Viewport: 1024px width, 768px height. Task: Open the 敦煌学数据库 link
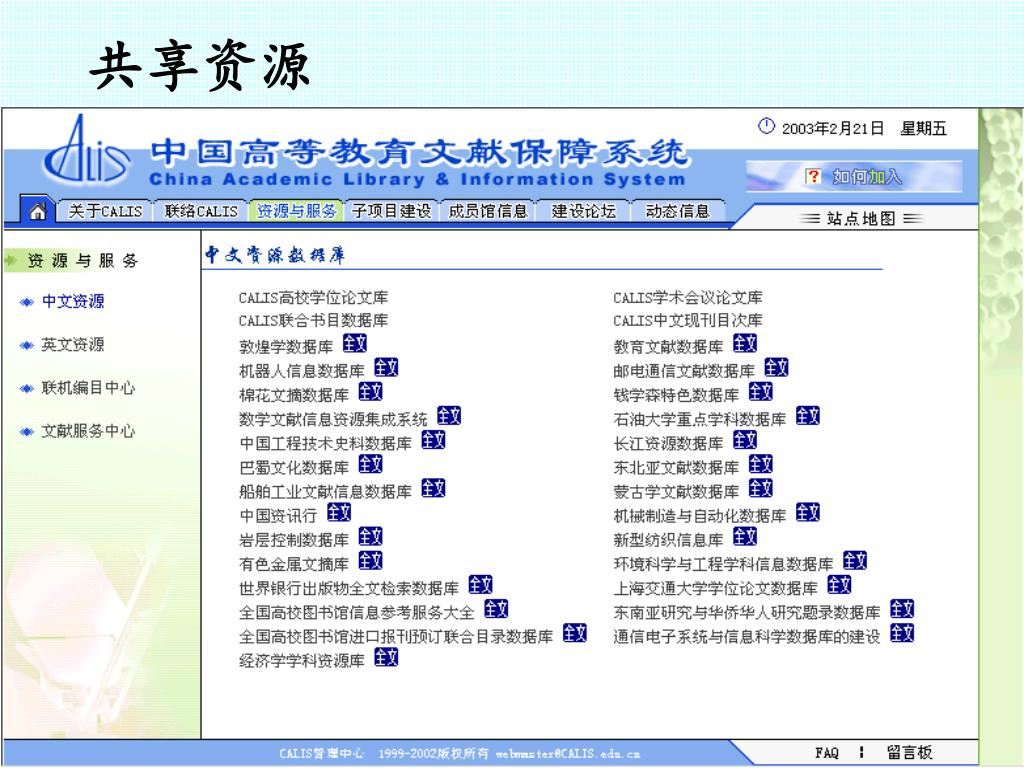click(x=286, y=347)
